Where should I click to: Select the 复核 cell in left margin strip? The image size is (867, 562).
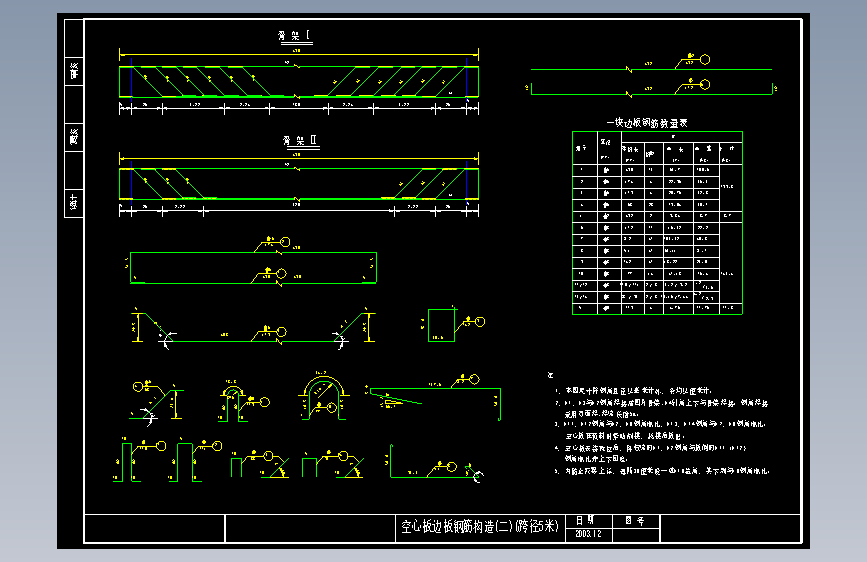pos(74,137)
